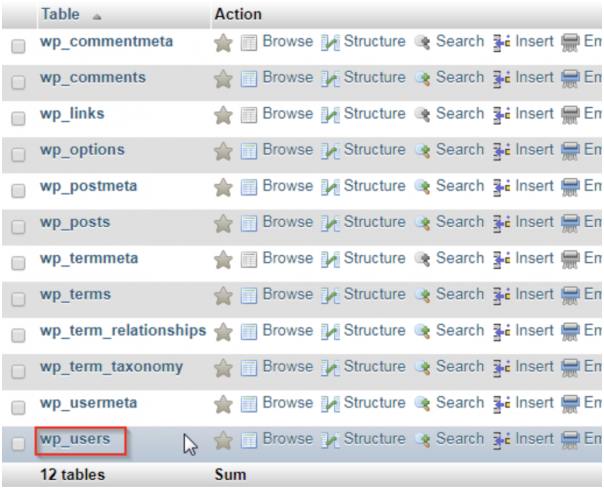
Task: Sort by the Table column arrow
Action: (97, 17)
